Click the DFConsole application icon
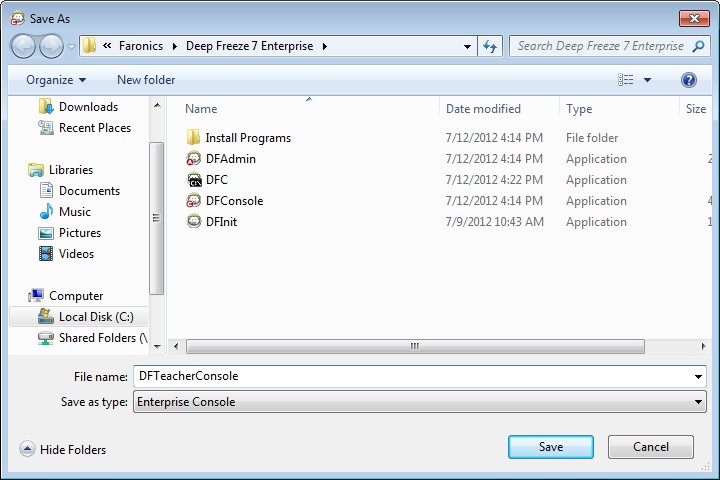 point(193,201)
